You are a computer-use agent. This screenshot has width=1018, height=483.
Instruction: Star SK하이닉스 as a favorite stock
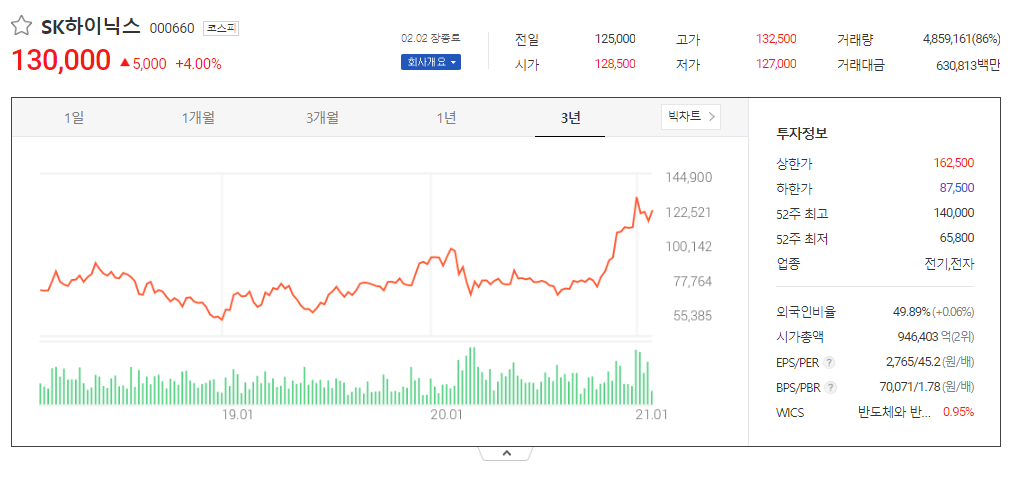(x=21, y=27)
